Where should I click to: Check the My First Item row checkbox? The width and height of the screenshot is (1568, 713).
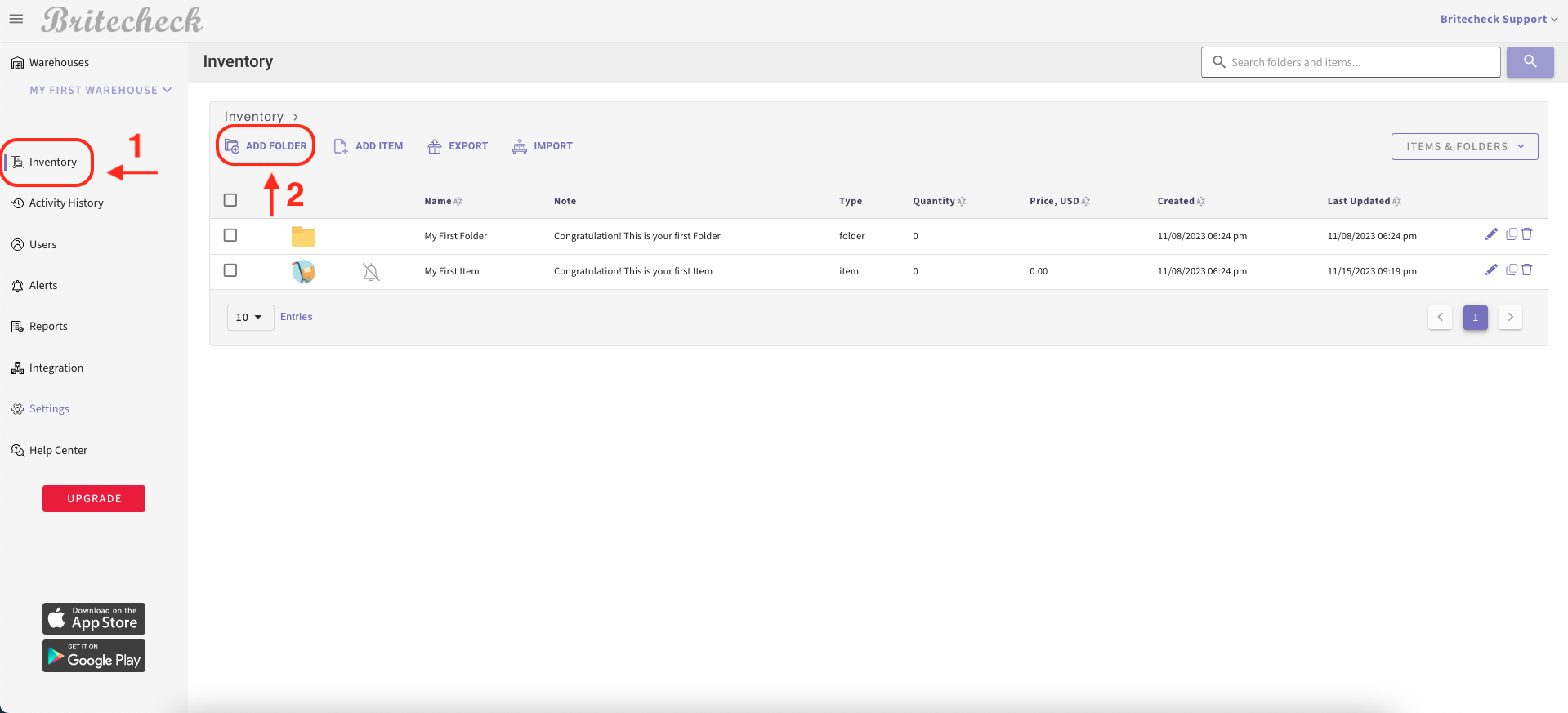(230, 270)
